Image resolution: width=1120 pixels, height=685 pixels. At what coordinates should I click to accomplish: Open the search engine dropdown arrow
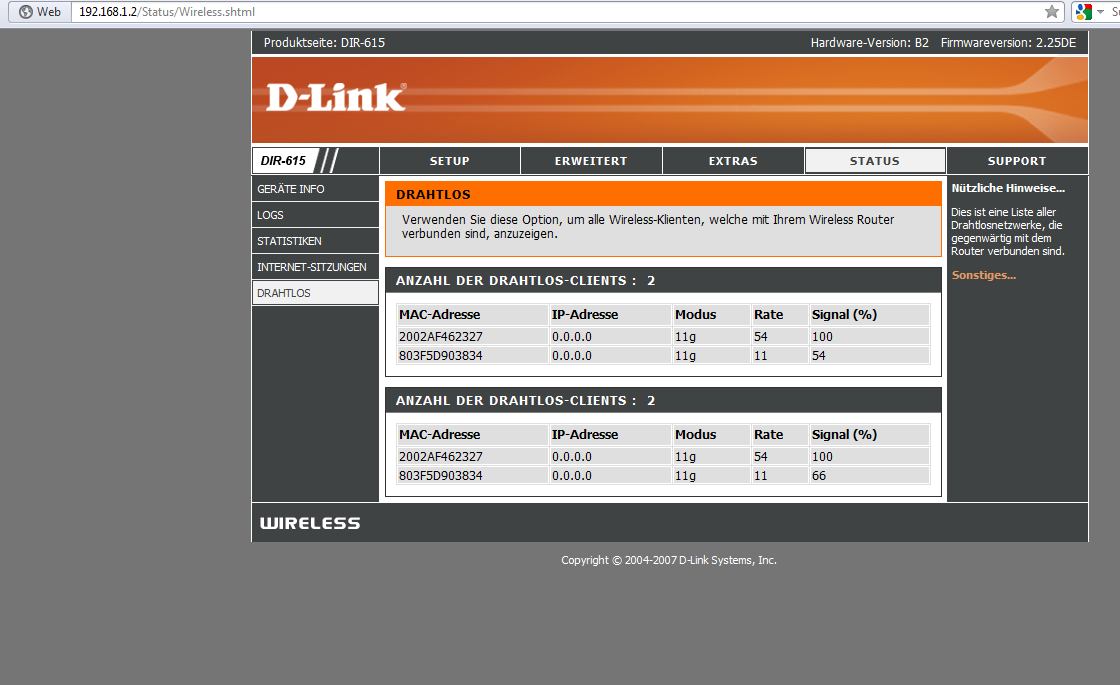coord(1101,11)
